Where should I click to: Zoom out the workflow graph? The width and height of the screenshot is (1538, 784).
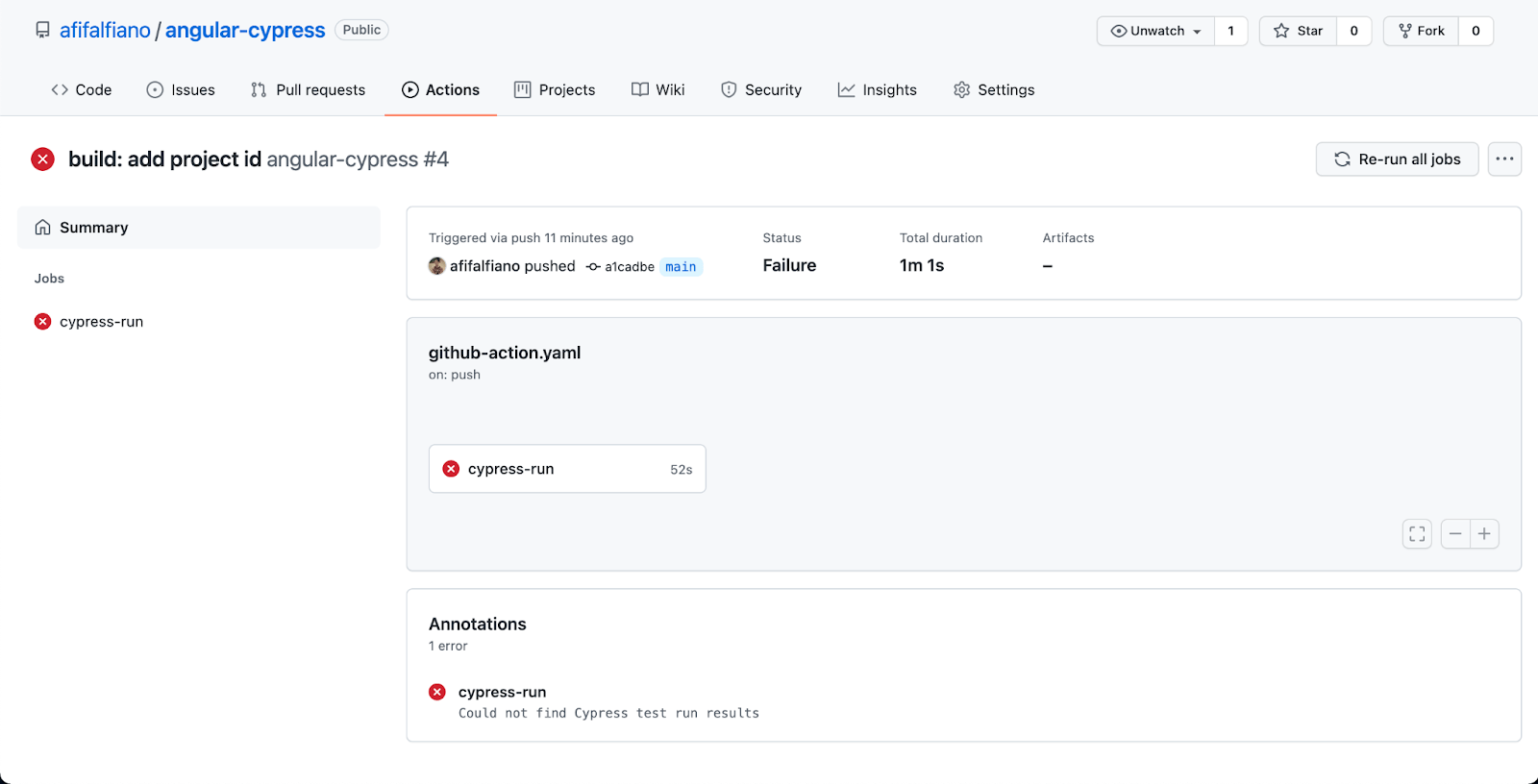pos(1455,534)
